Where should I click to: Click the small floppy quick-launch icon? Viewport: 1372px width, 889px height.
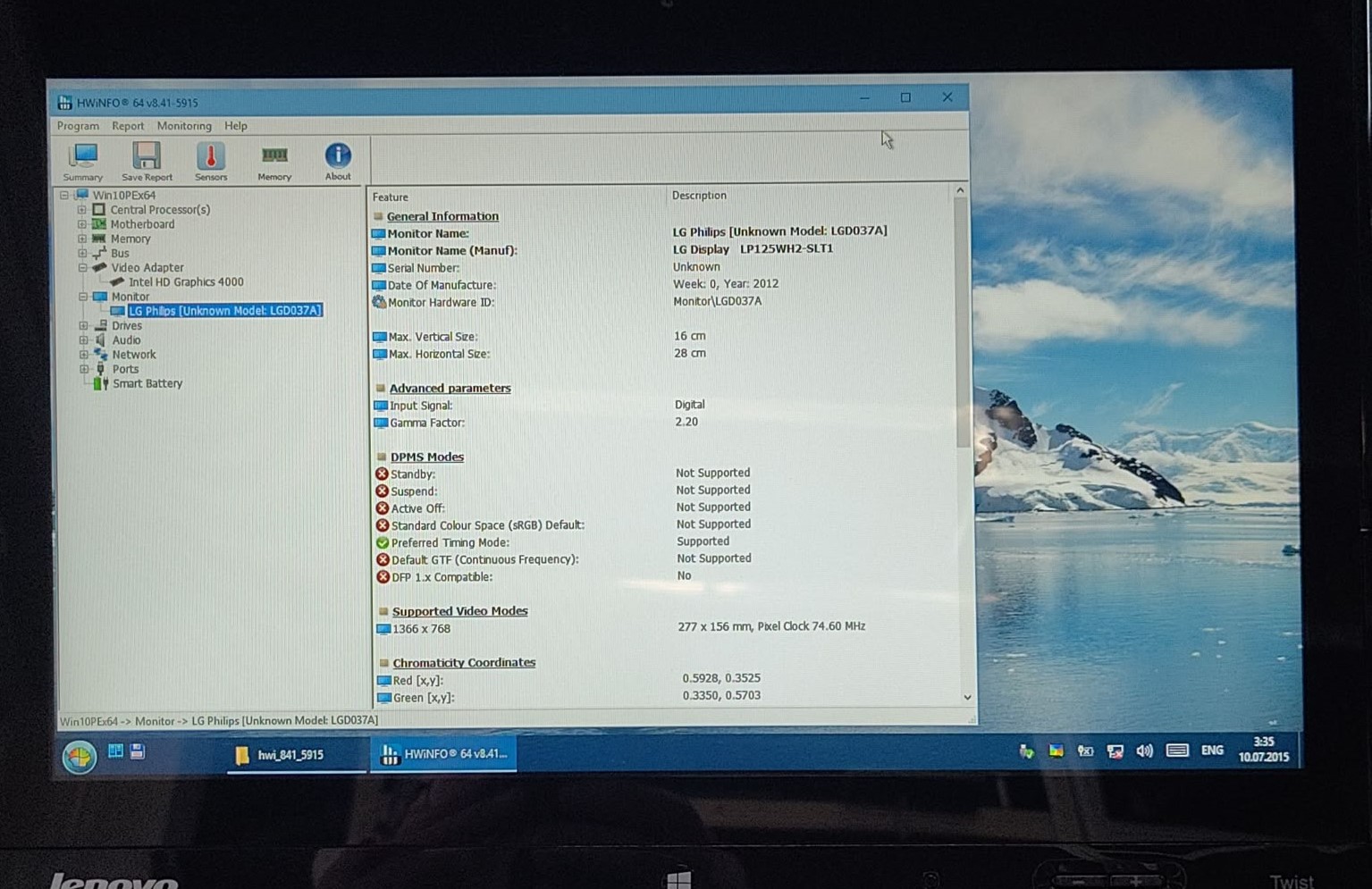click(x=138, y=751)
